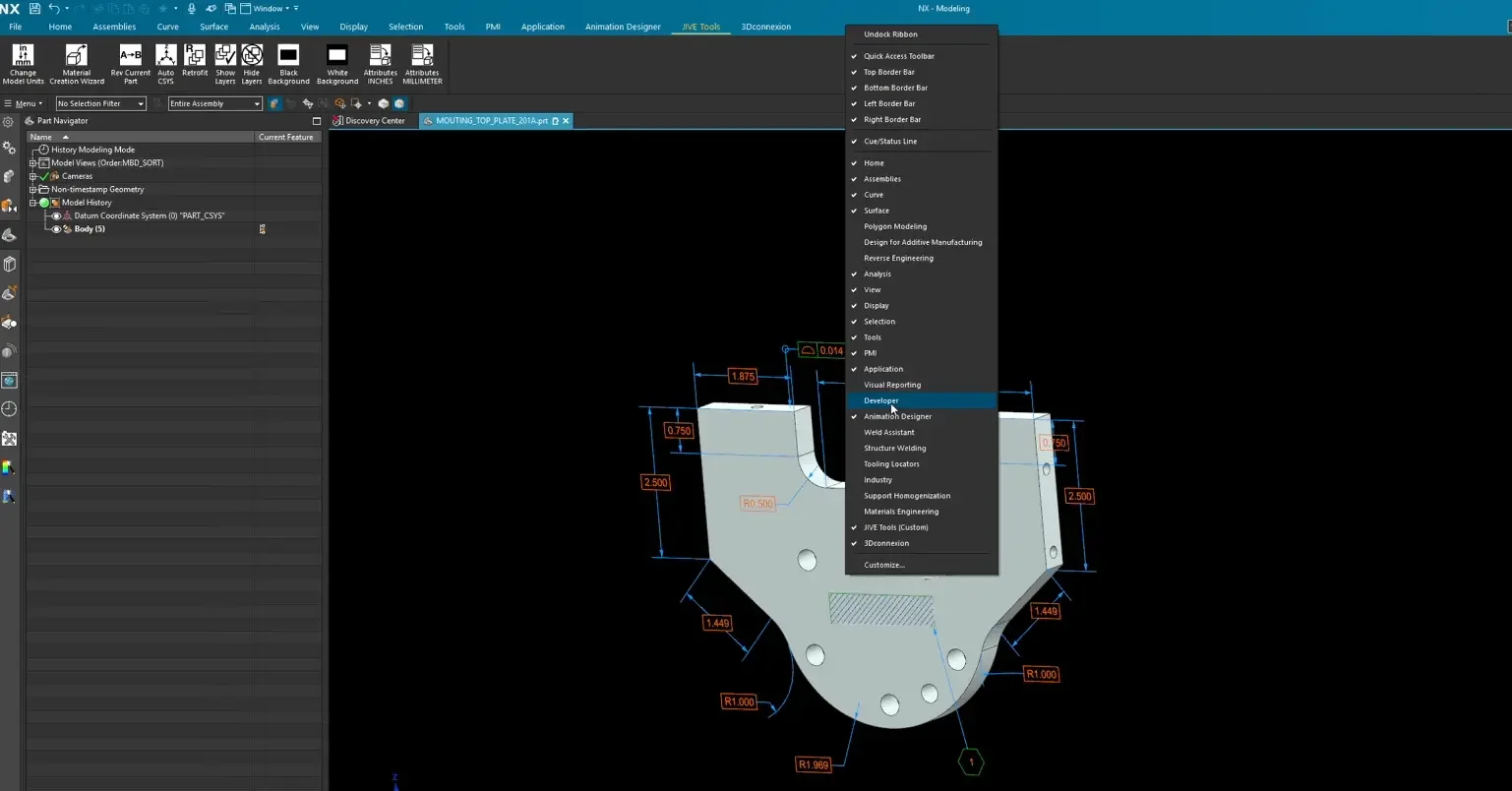Open the PMI ribbon tab
This screenshot has height=791, width=1512.
point(493,27)
